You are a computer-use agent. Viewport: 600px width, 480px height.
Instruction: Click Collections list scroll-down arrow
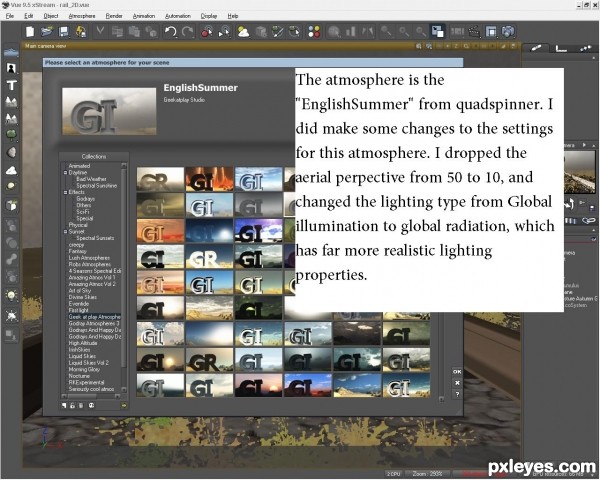tap(124, 390)
